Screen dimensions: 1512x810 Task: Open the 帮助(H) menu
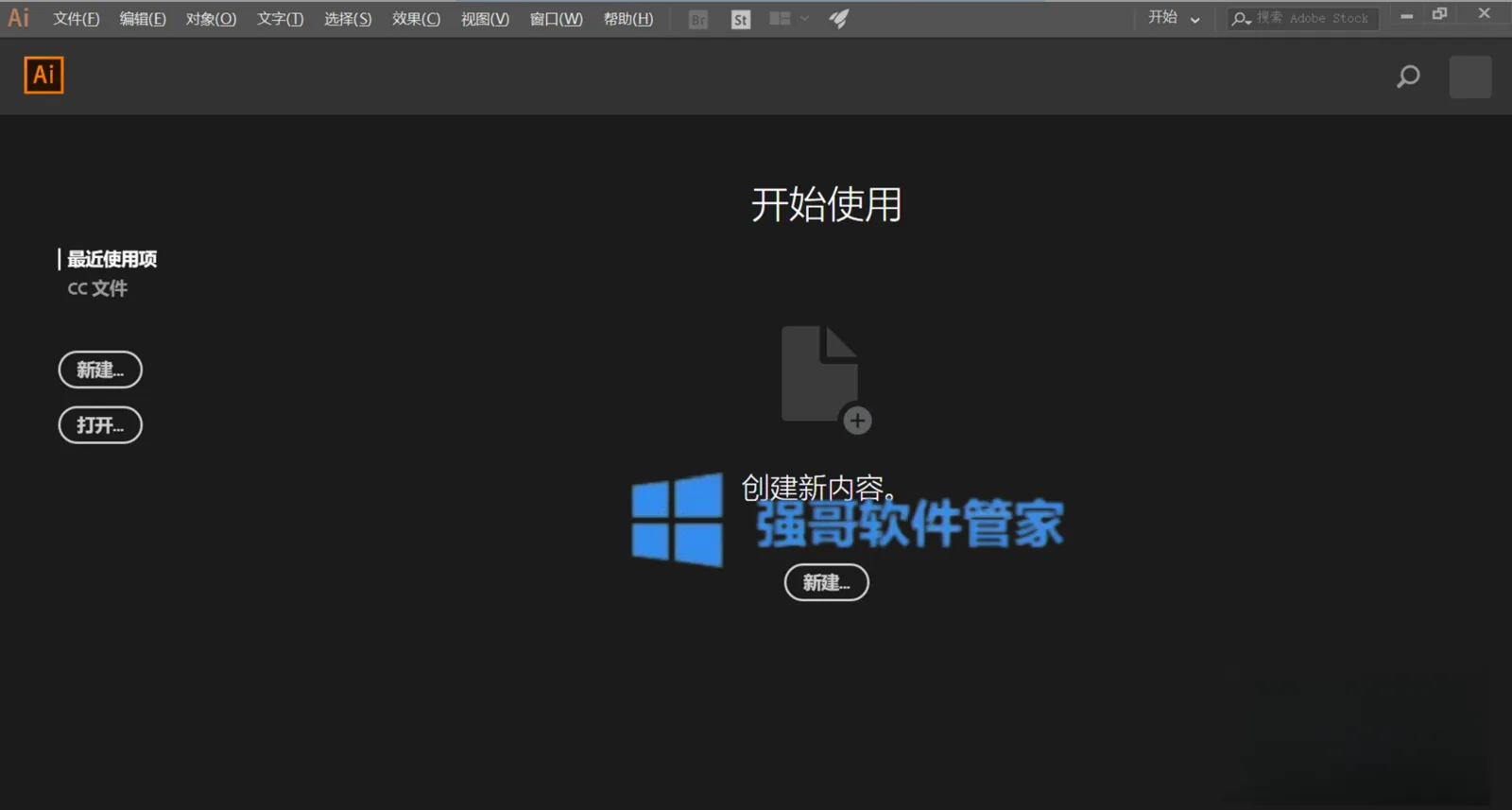point(628,19)
